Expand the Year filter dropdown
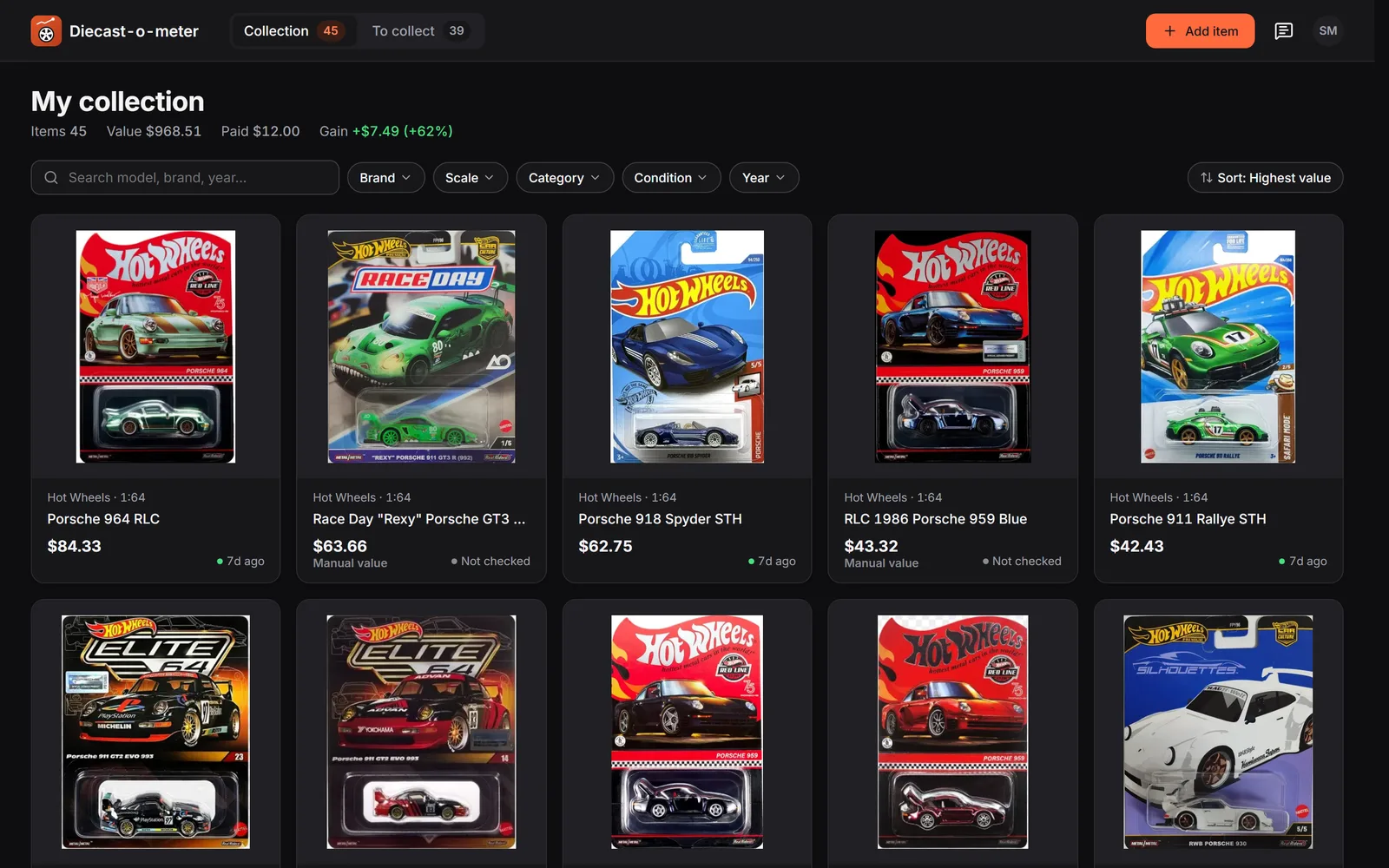Screen dimensions: 1389x868 (x=764, y=178)
